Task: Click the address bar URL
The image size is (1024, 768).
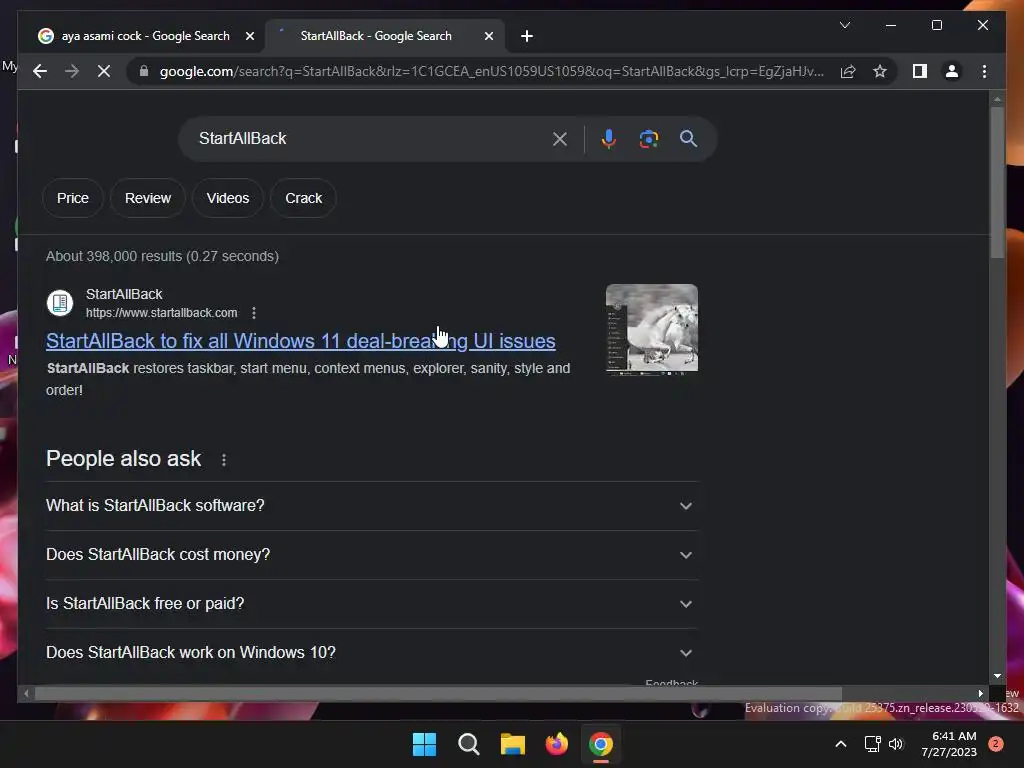Action: (491, 71)
